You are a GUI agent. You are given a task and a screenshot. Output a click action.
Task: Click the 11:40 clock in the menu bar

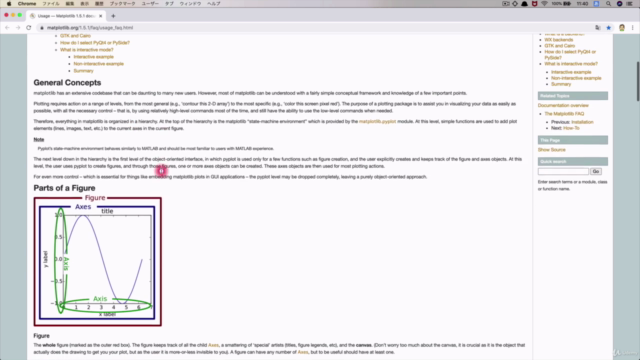(x=582, y=4)
